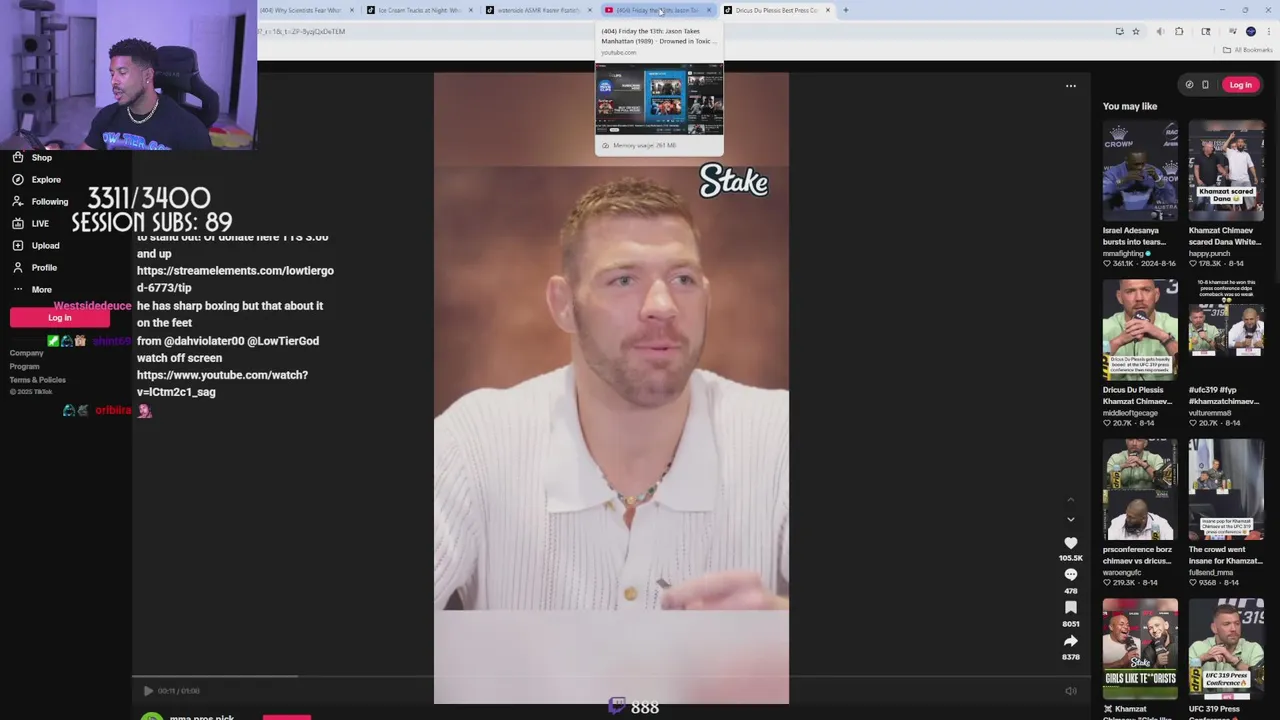
Task: Click the Log in button top right
Action: pos(1240,85)
